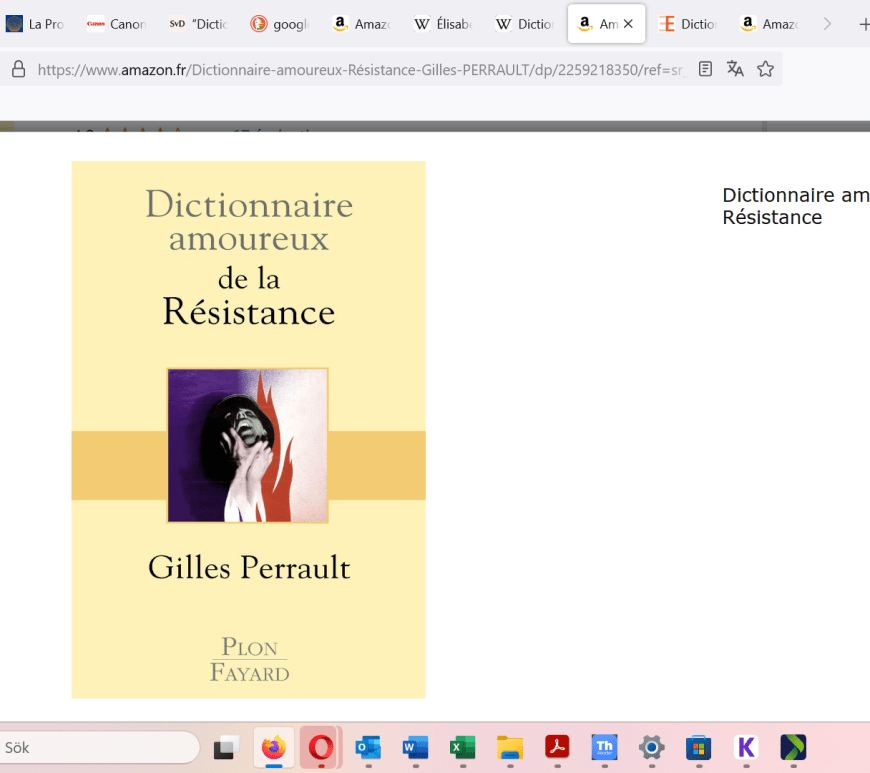Open a new browser tab
The image size is (870, 773).
tap(863, 24)
